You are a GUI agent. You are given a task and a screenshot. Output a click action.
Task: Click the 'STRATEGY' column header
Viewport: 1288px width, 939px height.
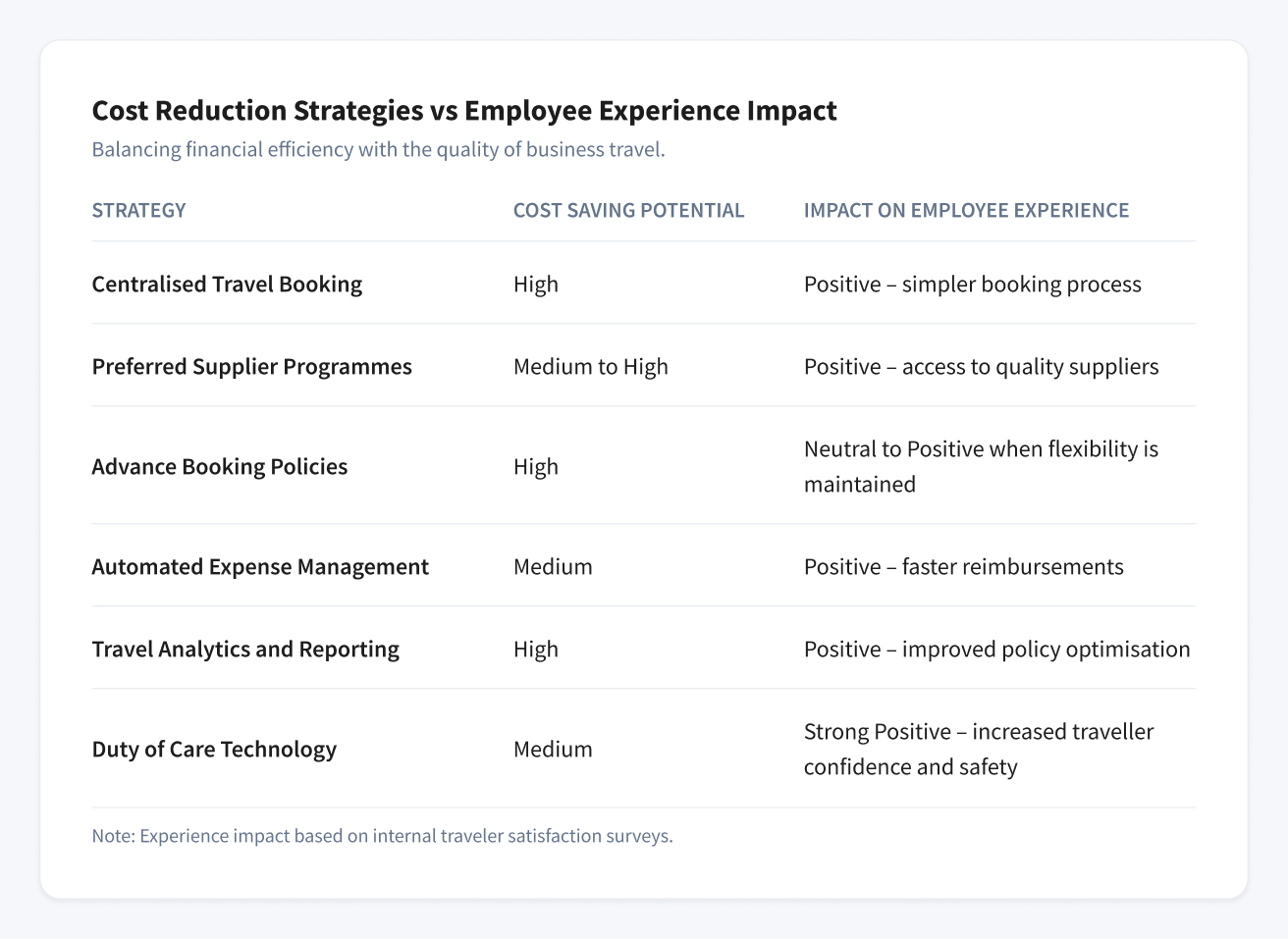138,210
